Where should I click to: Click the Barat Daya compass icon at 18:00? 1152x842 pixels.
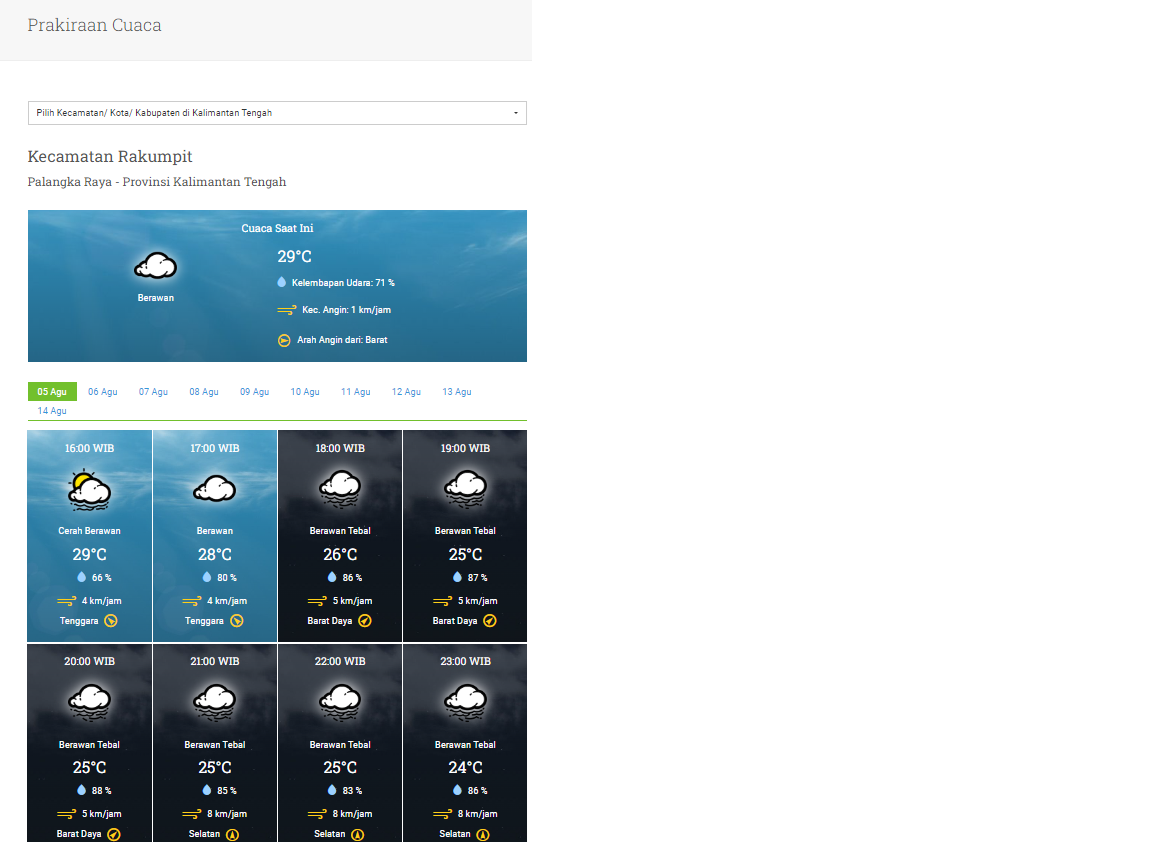click(365, 621)
